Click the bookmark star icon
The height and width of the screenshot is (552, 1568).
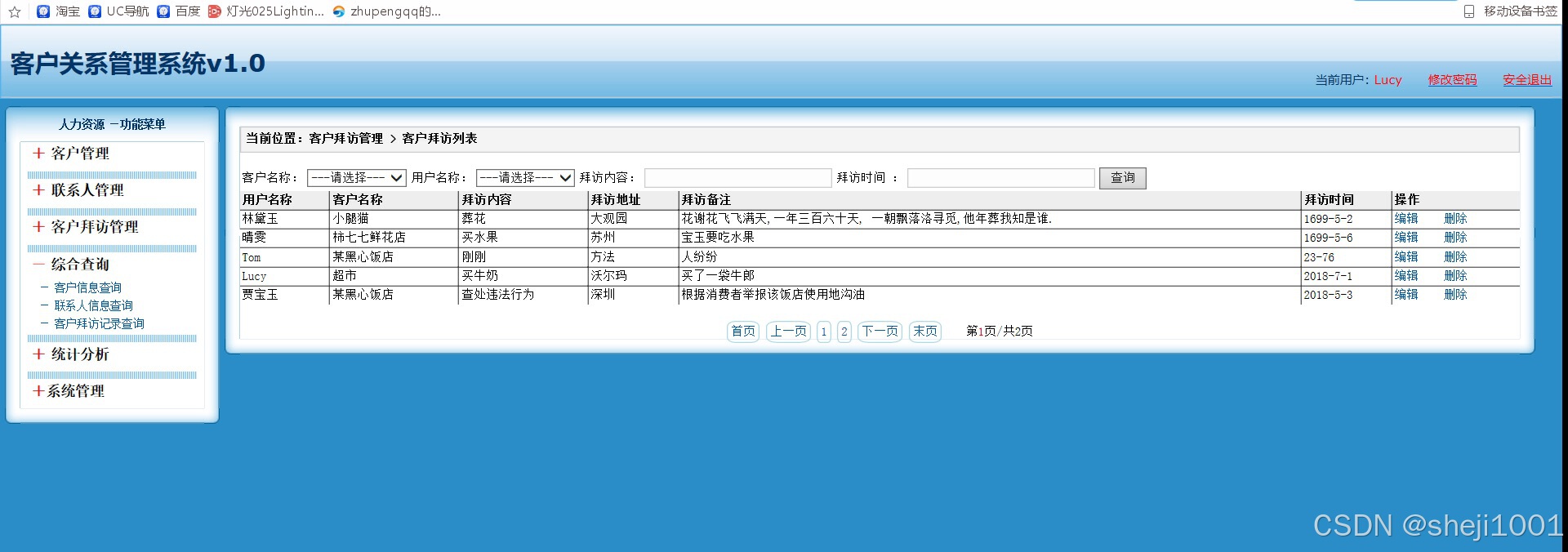click(x=15, y=11)
